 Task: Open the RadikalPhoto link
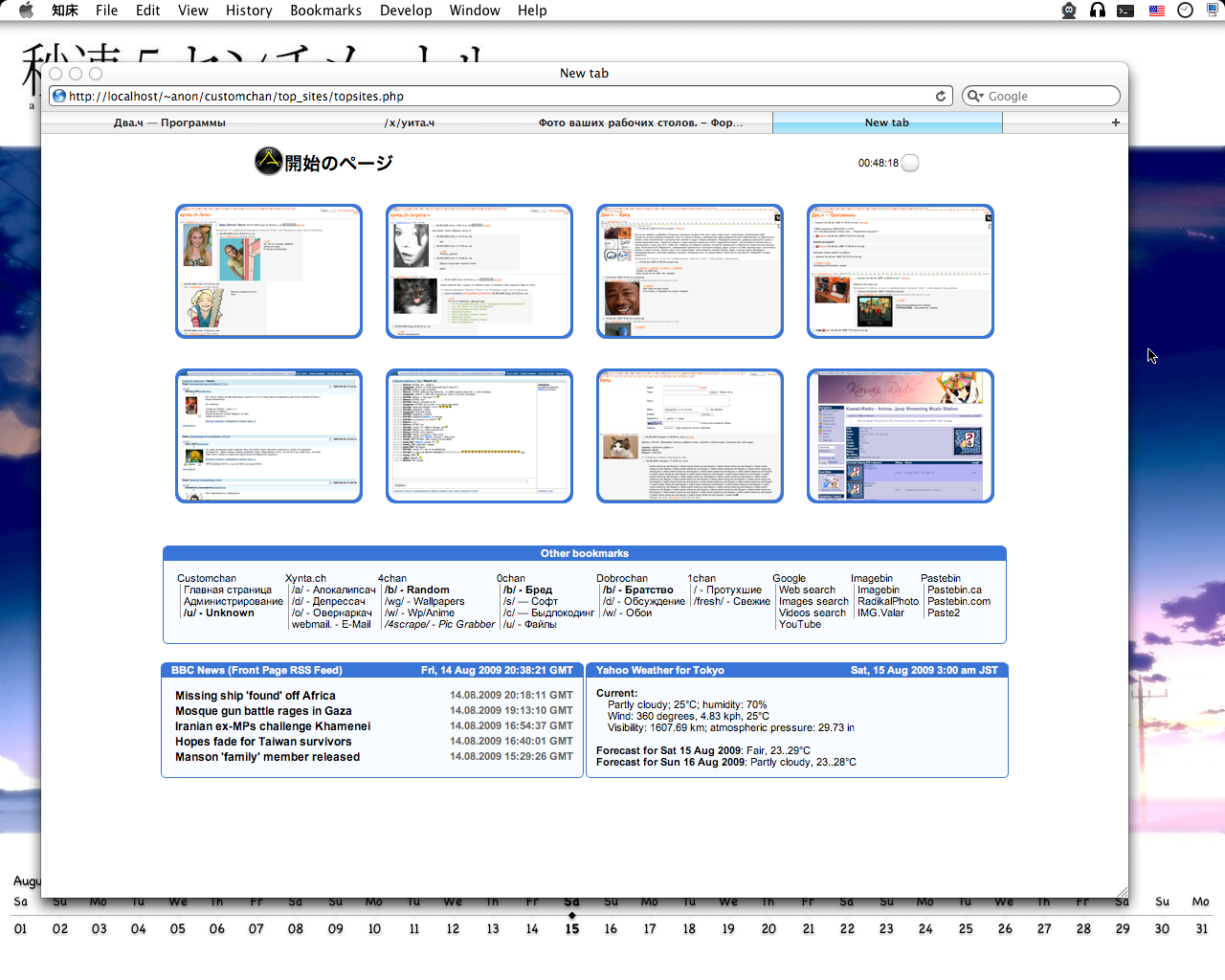(x=888, y=602)
